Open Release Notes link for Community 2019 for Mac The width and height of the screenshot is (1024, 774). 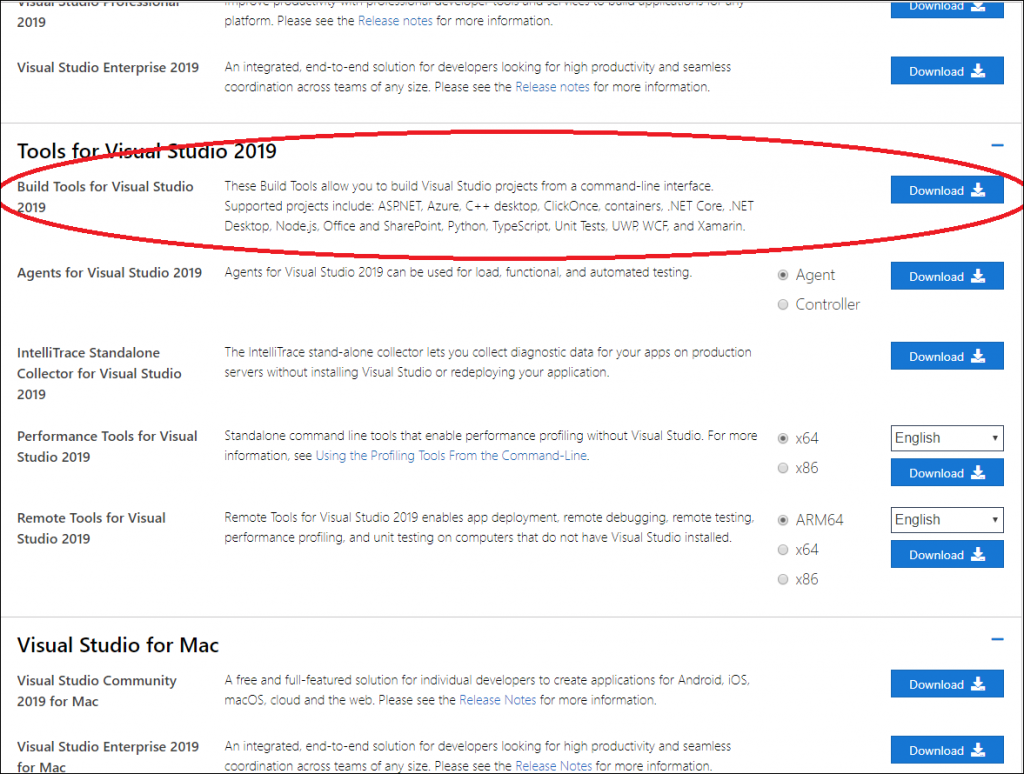point(498,700)
